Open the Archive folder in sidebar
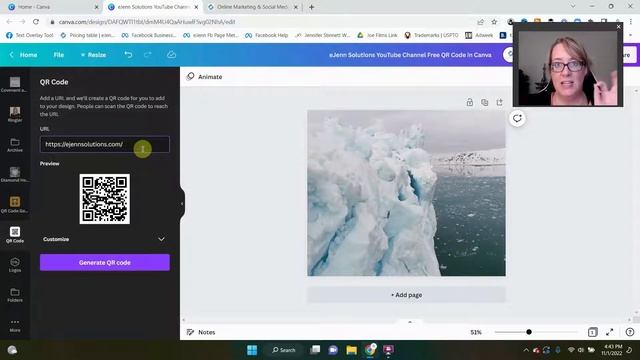The width and height of the screenshot is (640, 360). 15,145
